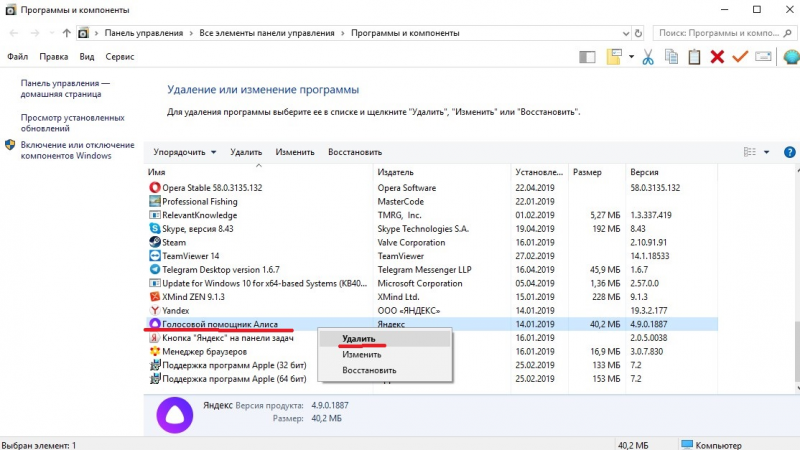The width and height of the screenshot is (800, 450).
Task: Open the Файл menu
Action: tap(17, 57)
